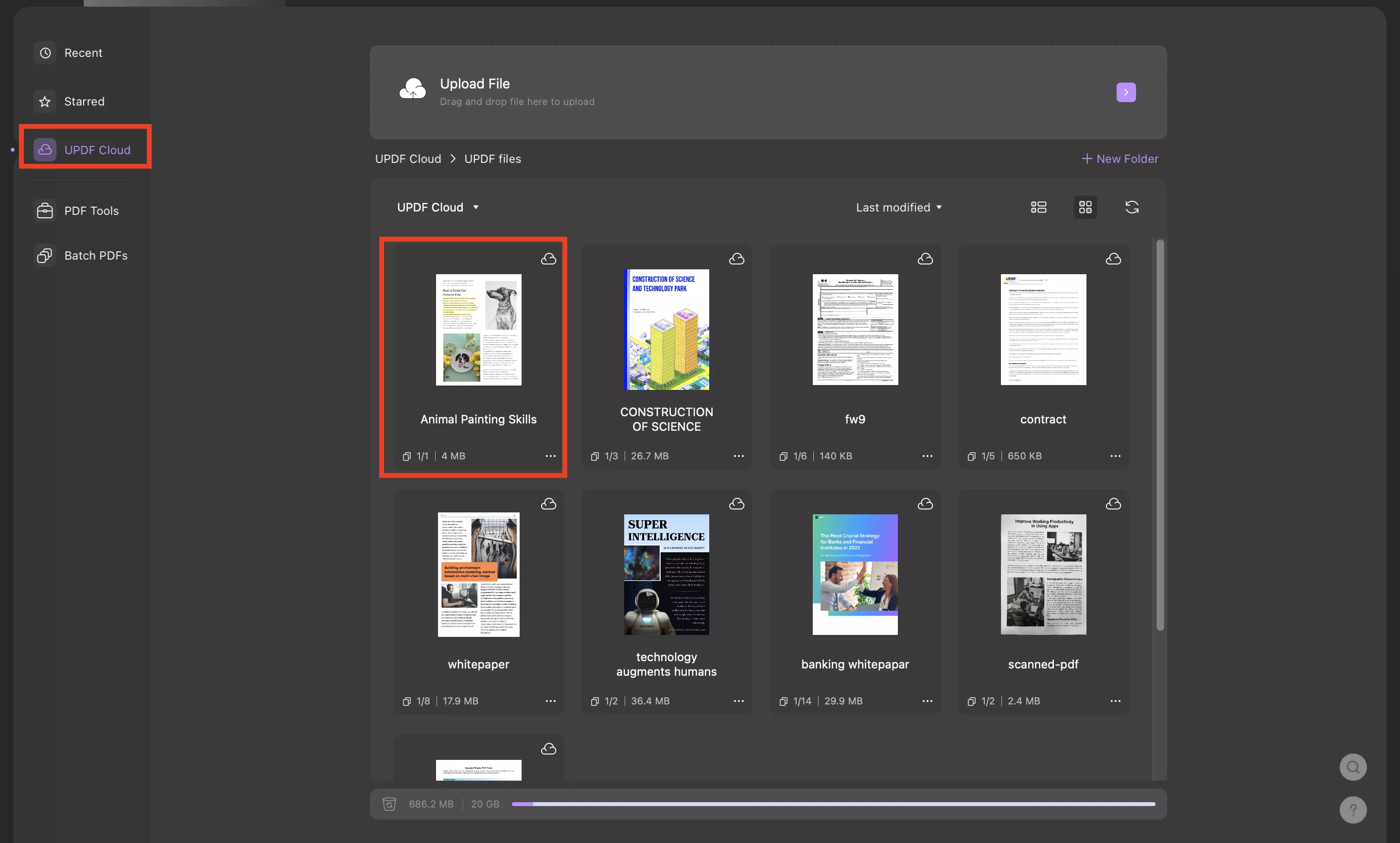Image resolution: width=1400 pixels, height=843 pixels.
Task: Click the 1/14 page count on banking whitepapar
Action: tap(802, 701)
